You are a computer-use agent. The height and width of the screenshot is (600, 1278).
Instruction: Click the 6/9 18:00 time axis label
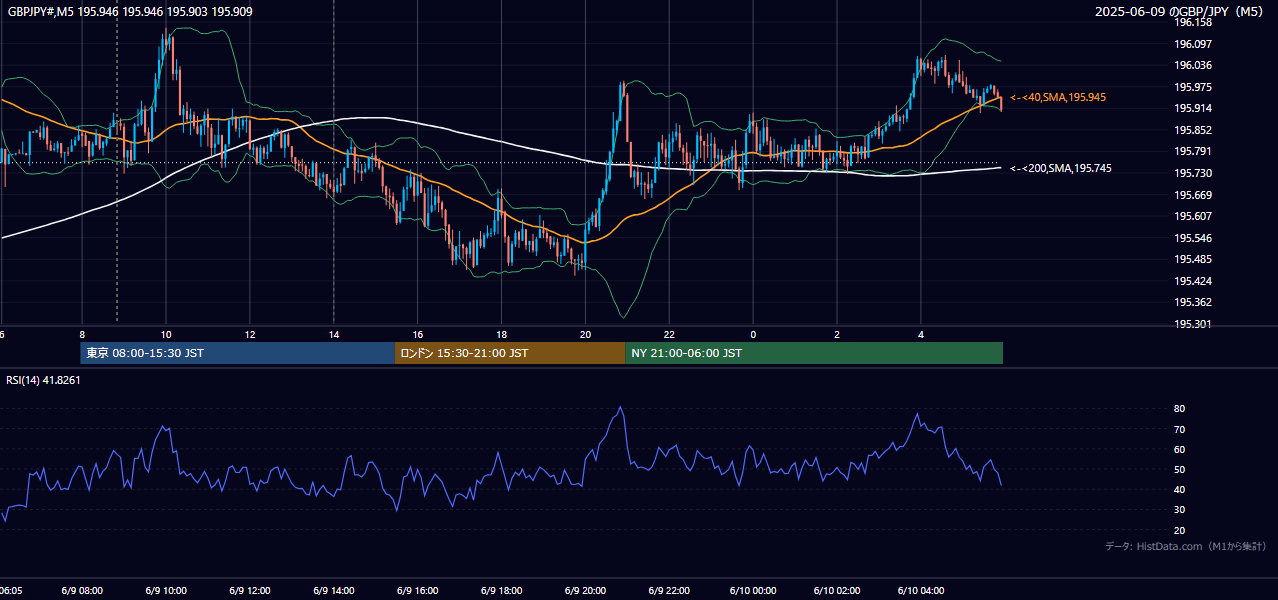tap(502, 591)
